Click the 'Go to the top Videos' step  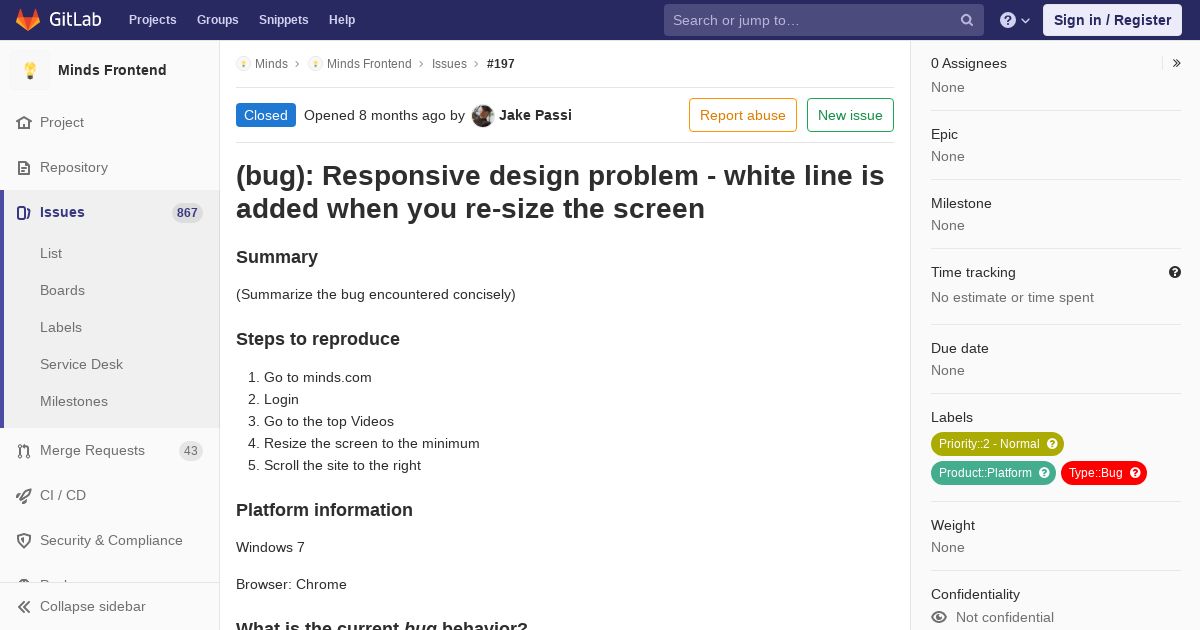click(x=329, y=422)
